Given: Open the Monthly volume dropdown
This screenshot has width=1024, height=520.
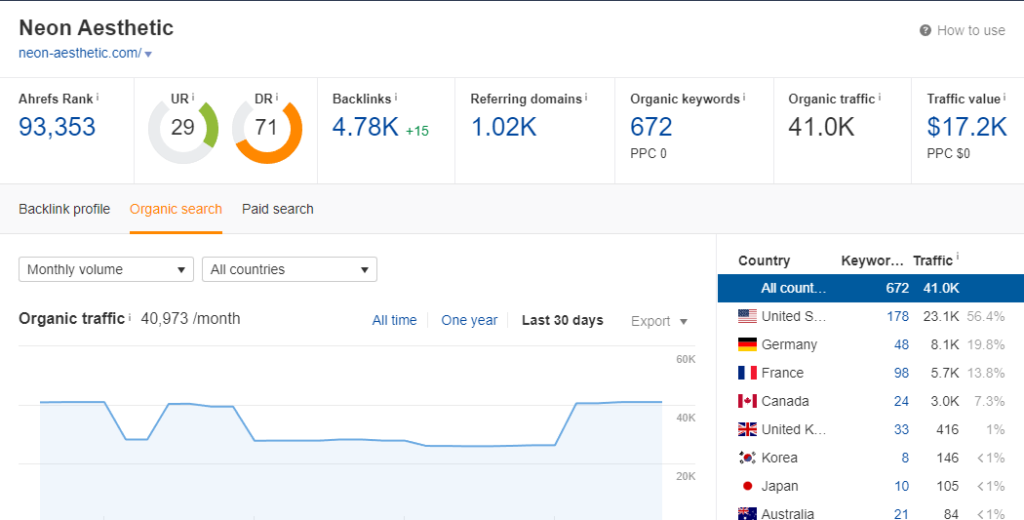Looking at the screenshot, I should pyautogui.click(x=106, y=269).
